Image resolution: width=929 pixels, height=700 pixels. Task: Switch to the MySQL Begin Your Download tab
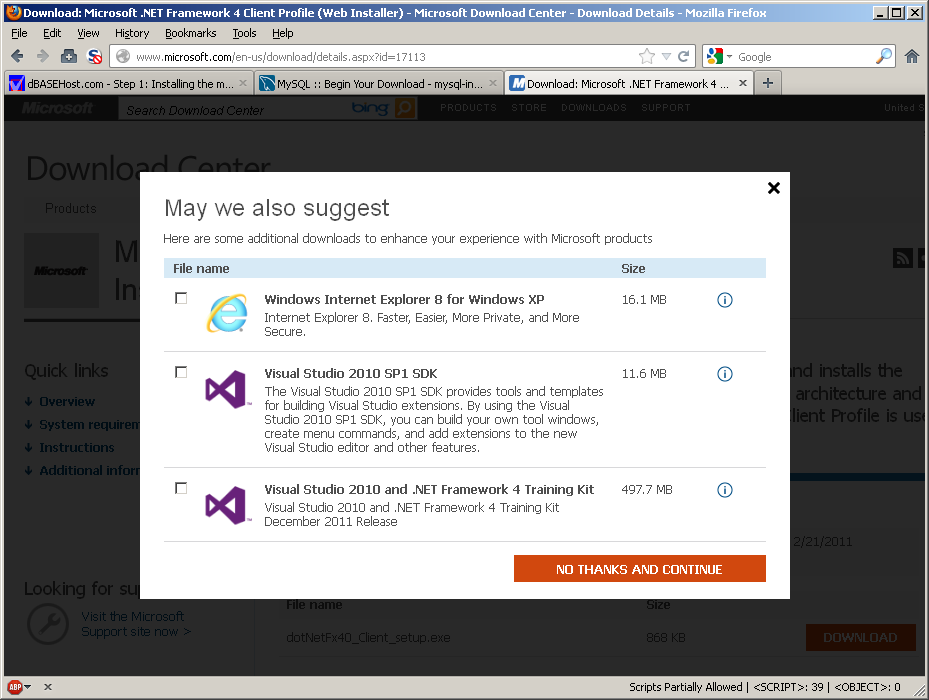[379, 84]
